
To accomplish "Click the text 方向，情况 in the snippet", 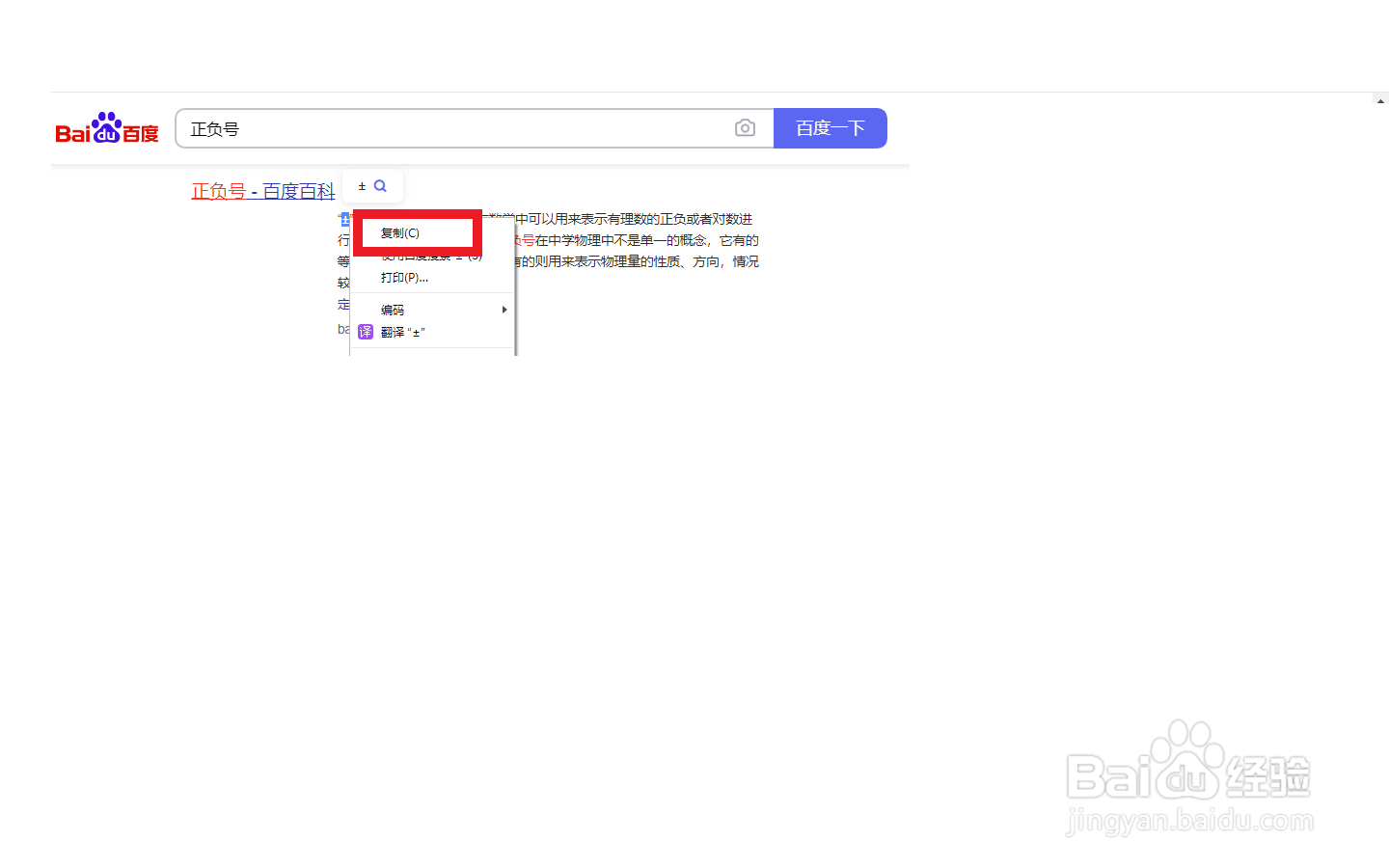I will tap(725, 261).
